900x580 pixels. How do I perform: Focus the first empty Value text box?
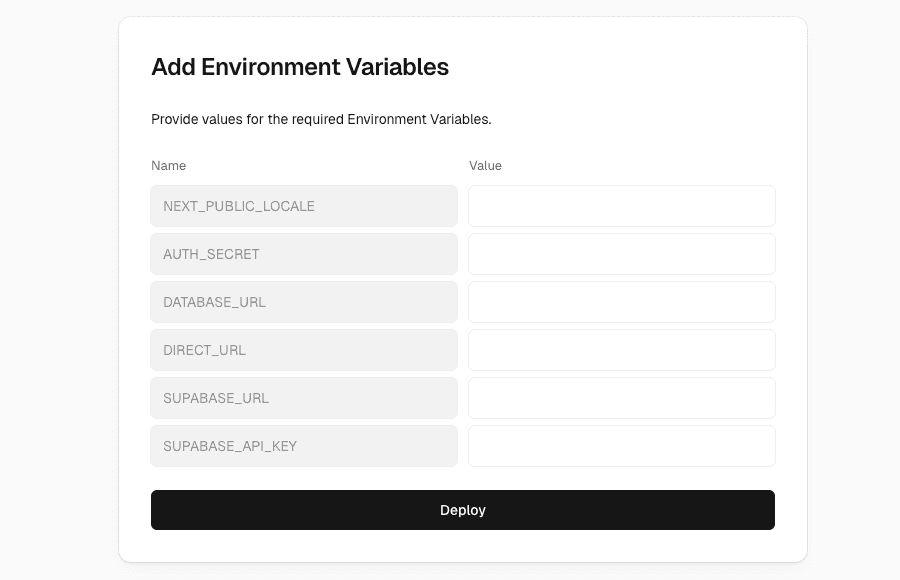[x=621, y=206]
